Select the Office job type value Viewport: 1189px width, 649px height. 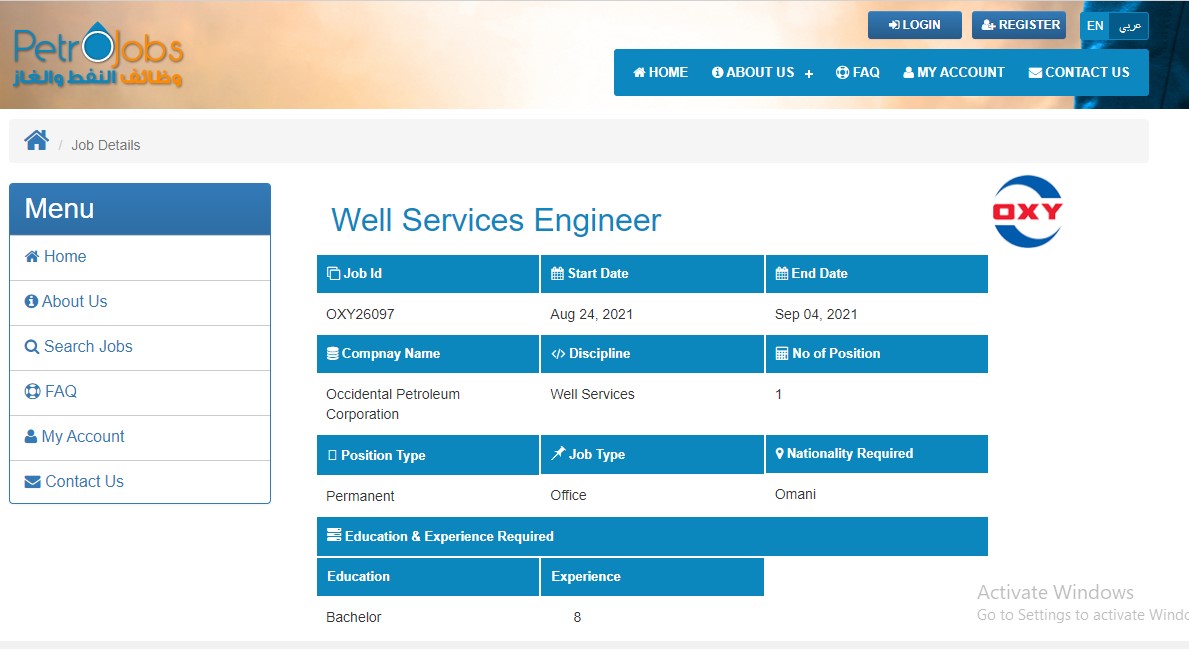click(568, 495)
